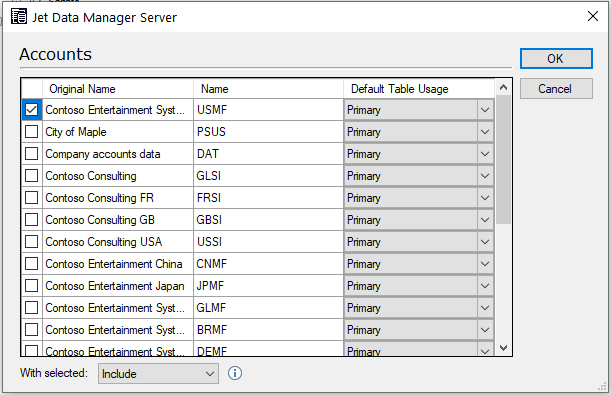Screen dimensions: 611x395
Task: Select the Contoso Consulting USA text
Action: pyautogui.click(x=103, y=242)
